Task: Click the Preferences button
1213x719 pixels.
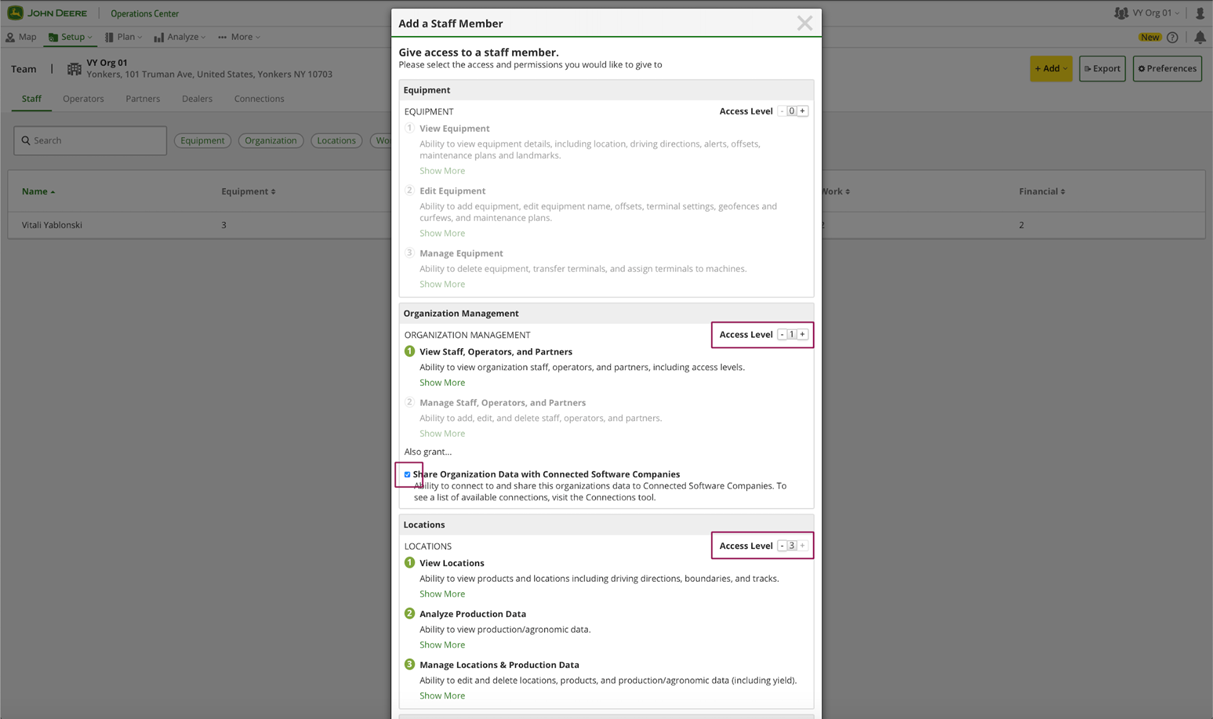Action: click(x=1167, y=69)
